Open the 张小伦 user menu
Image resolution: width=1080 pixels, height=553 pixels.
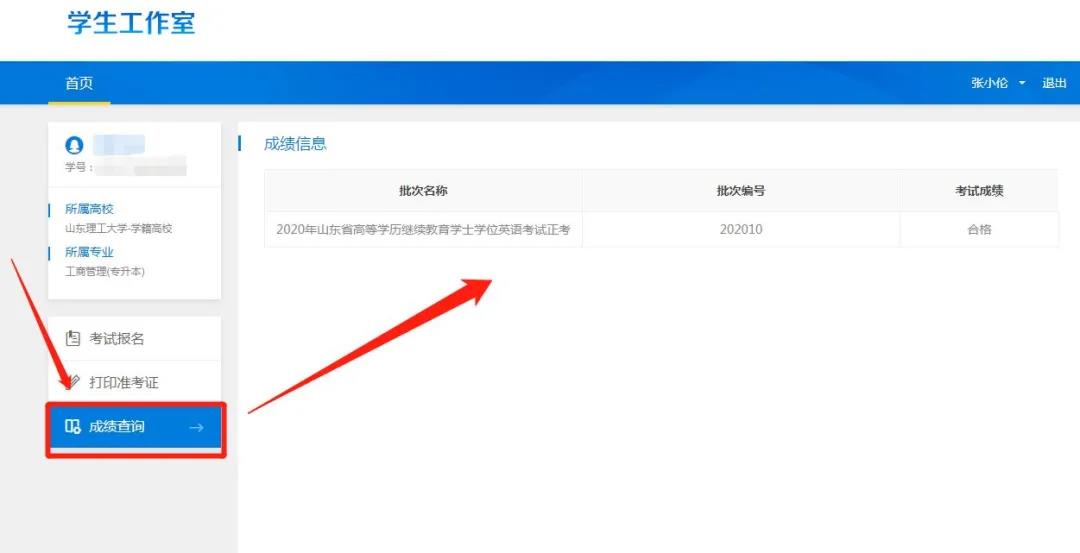[989, 83]
